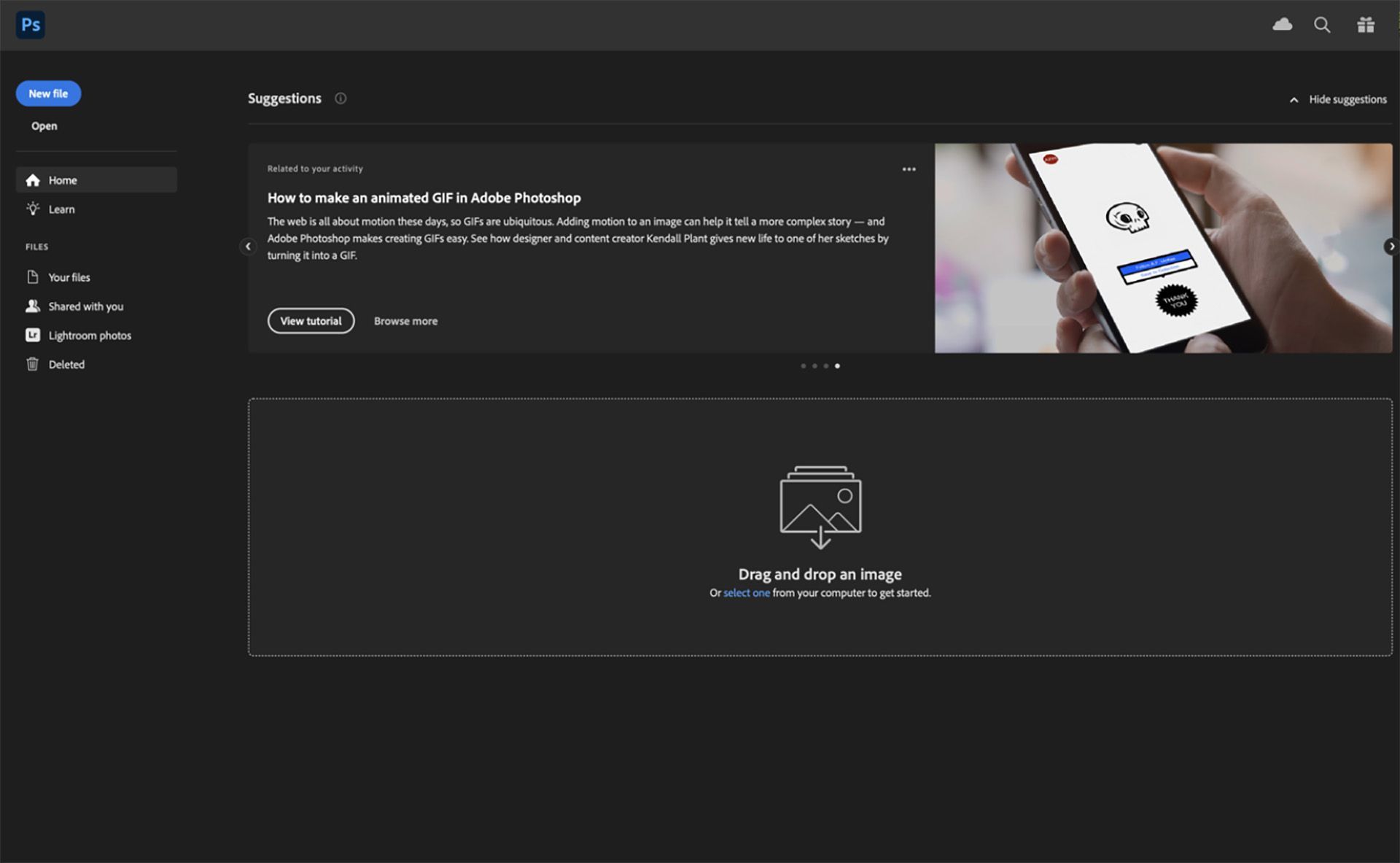The height and width of the screenshot is (863, 1400).
Task: Click Browse more link
Action: [405, 321]
